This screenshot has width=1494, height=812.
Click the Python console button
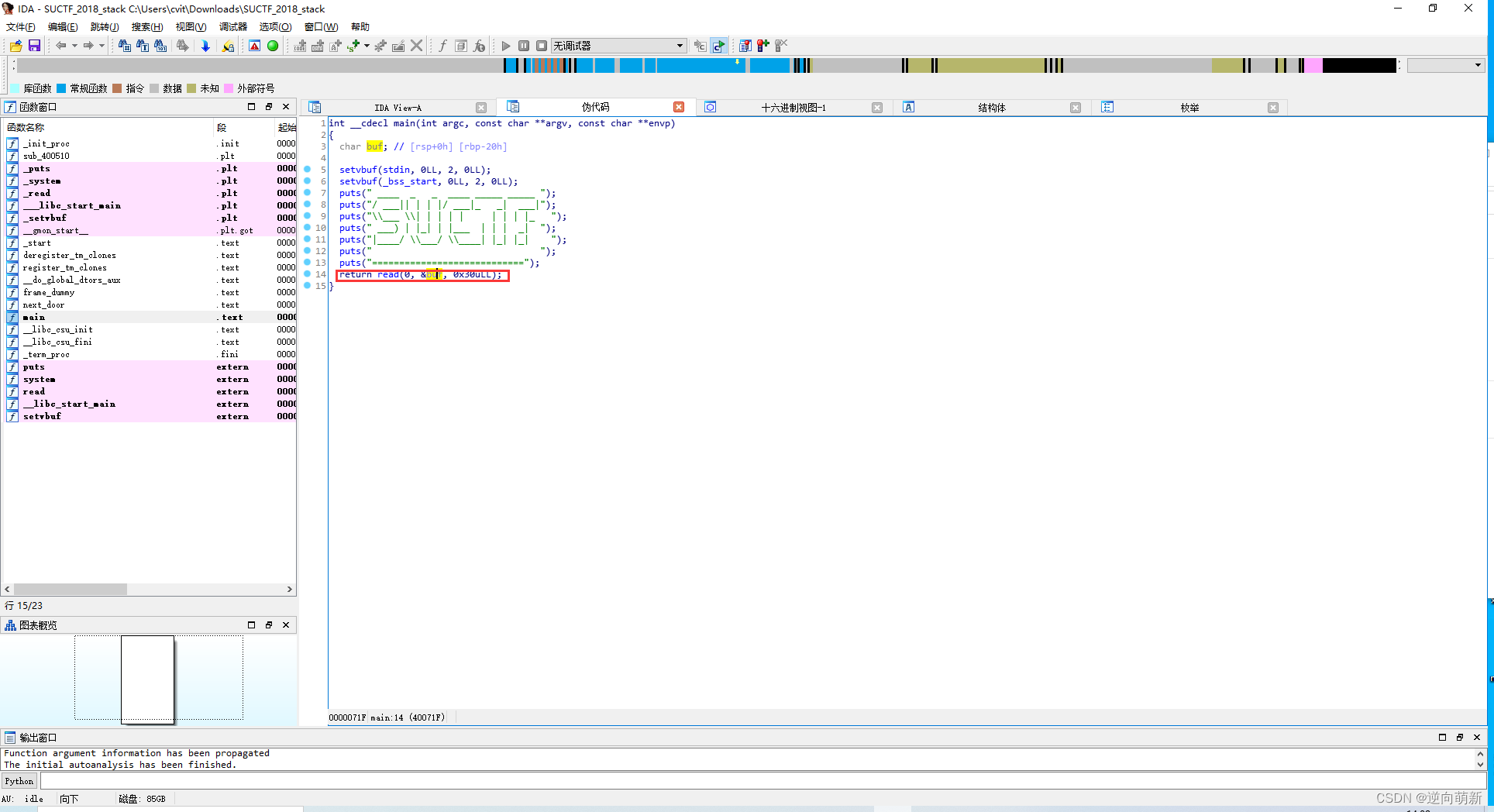click(x=19, y=781)
